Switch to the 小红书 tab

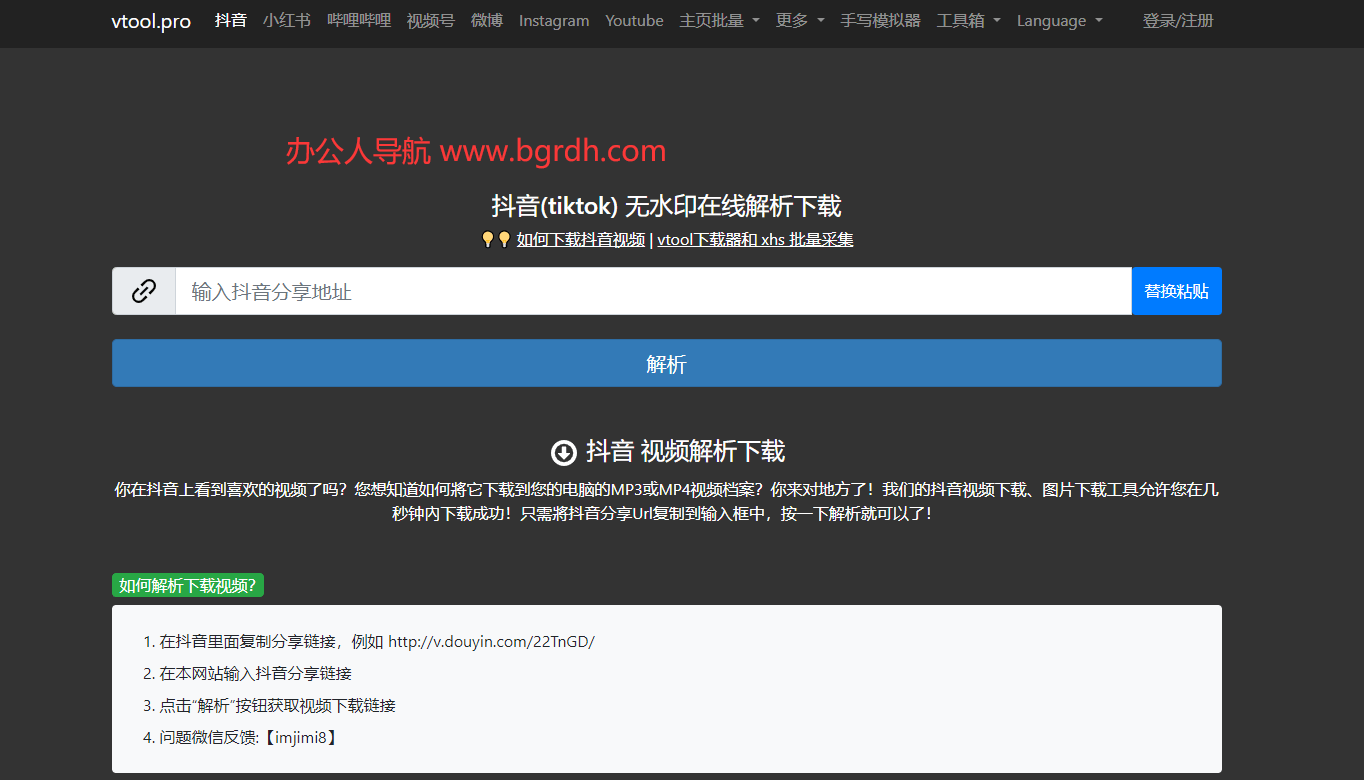[x=287, y=20]
